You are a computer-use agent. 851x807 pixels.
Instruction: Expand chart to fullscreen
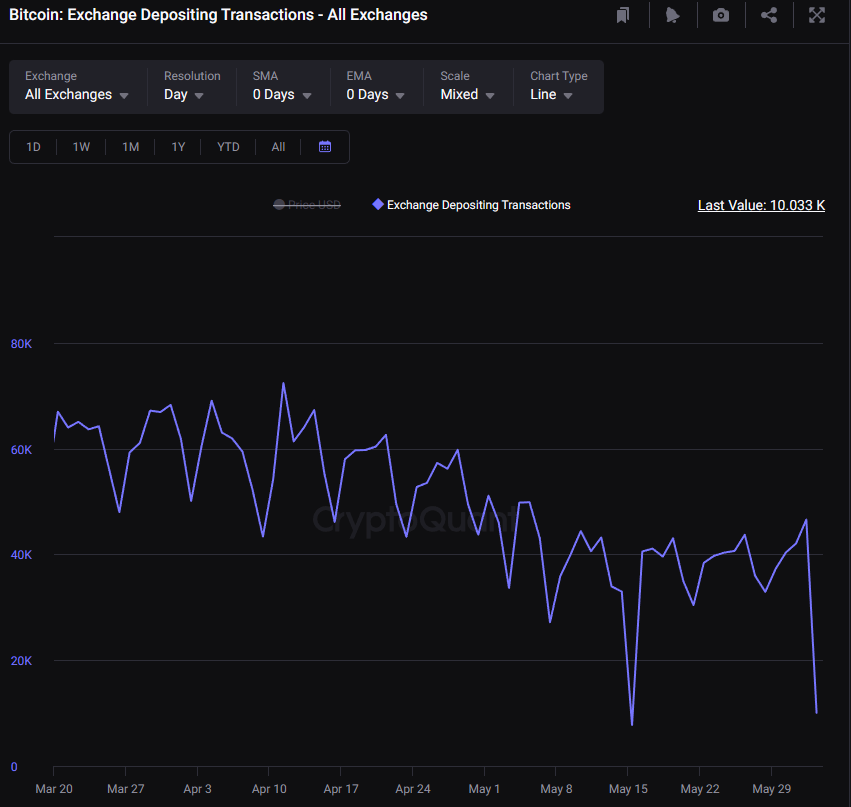point(817,15)
